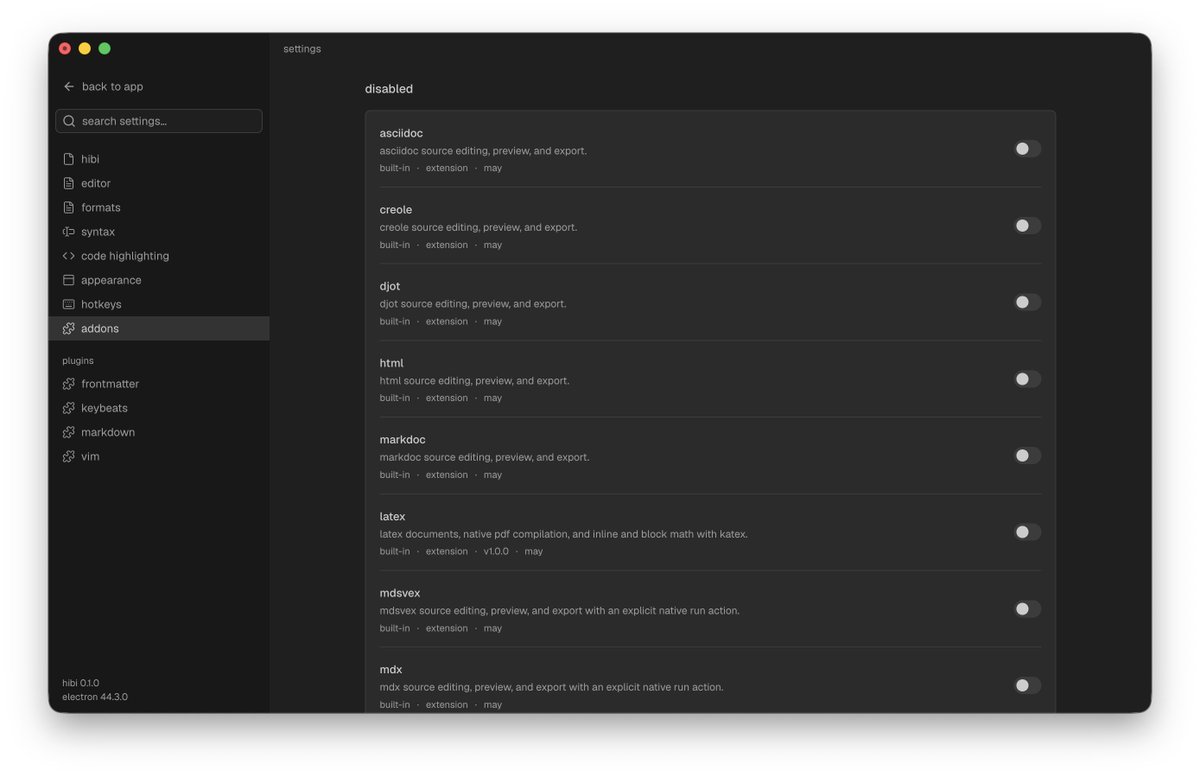This screenshot has height=777, width=1200.
Task: Click the html extension name
Action: click(x=391, y=363)
